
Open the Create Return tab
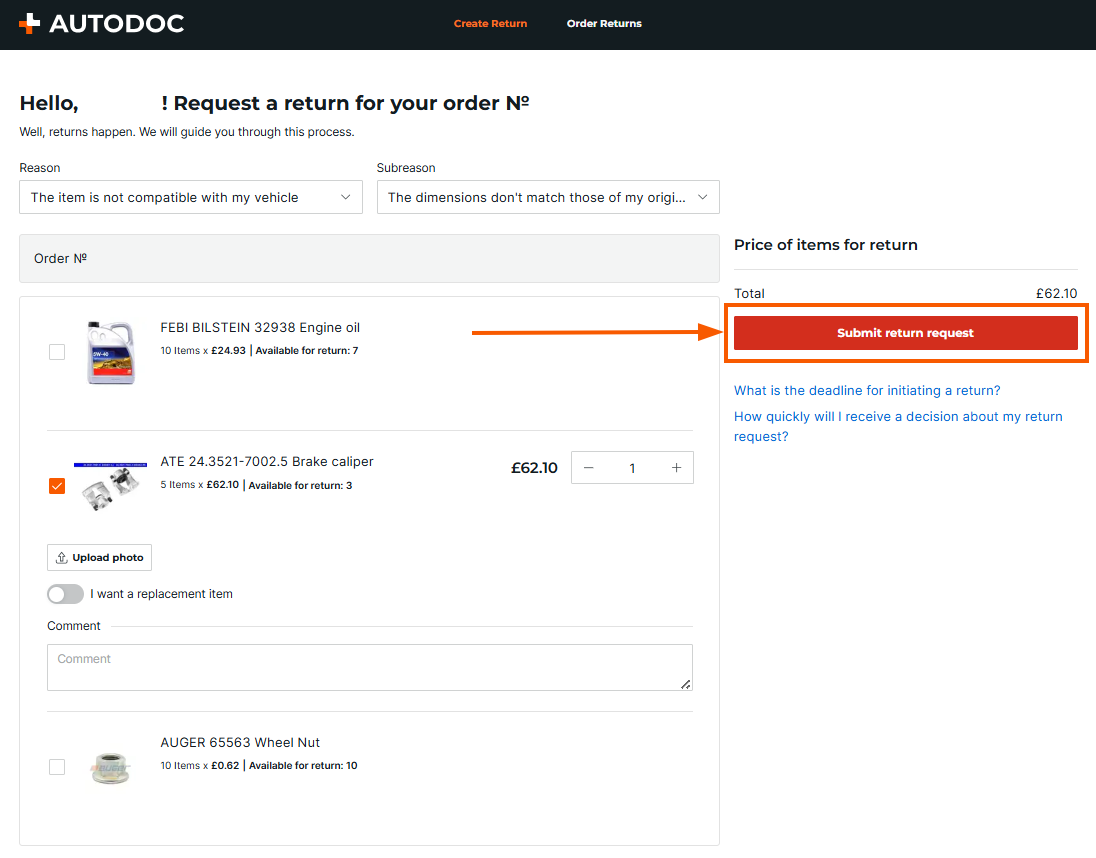[x=490, y=23]
